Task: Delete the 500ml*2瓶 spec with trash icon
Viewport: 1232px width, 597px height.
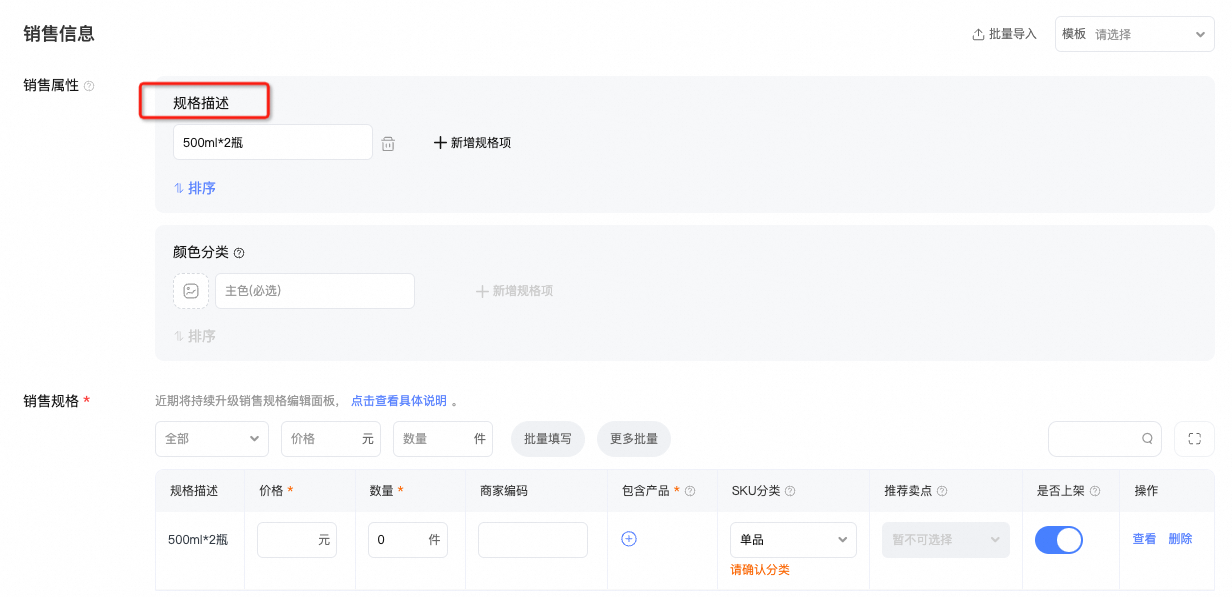Action: tap(388, 144)
